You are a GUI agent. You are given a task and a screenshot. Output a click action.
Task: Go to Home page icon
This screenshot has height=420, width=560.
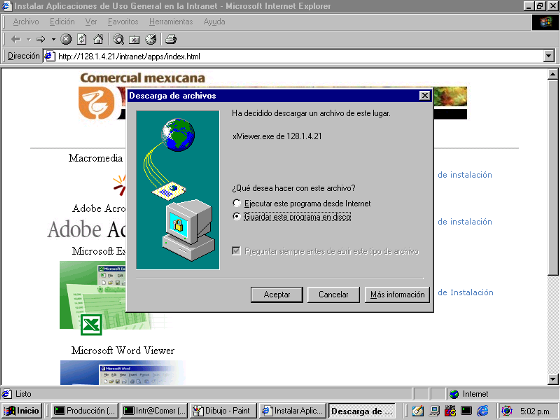coord(98,39)
